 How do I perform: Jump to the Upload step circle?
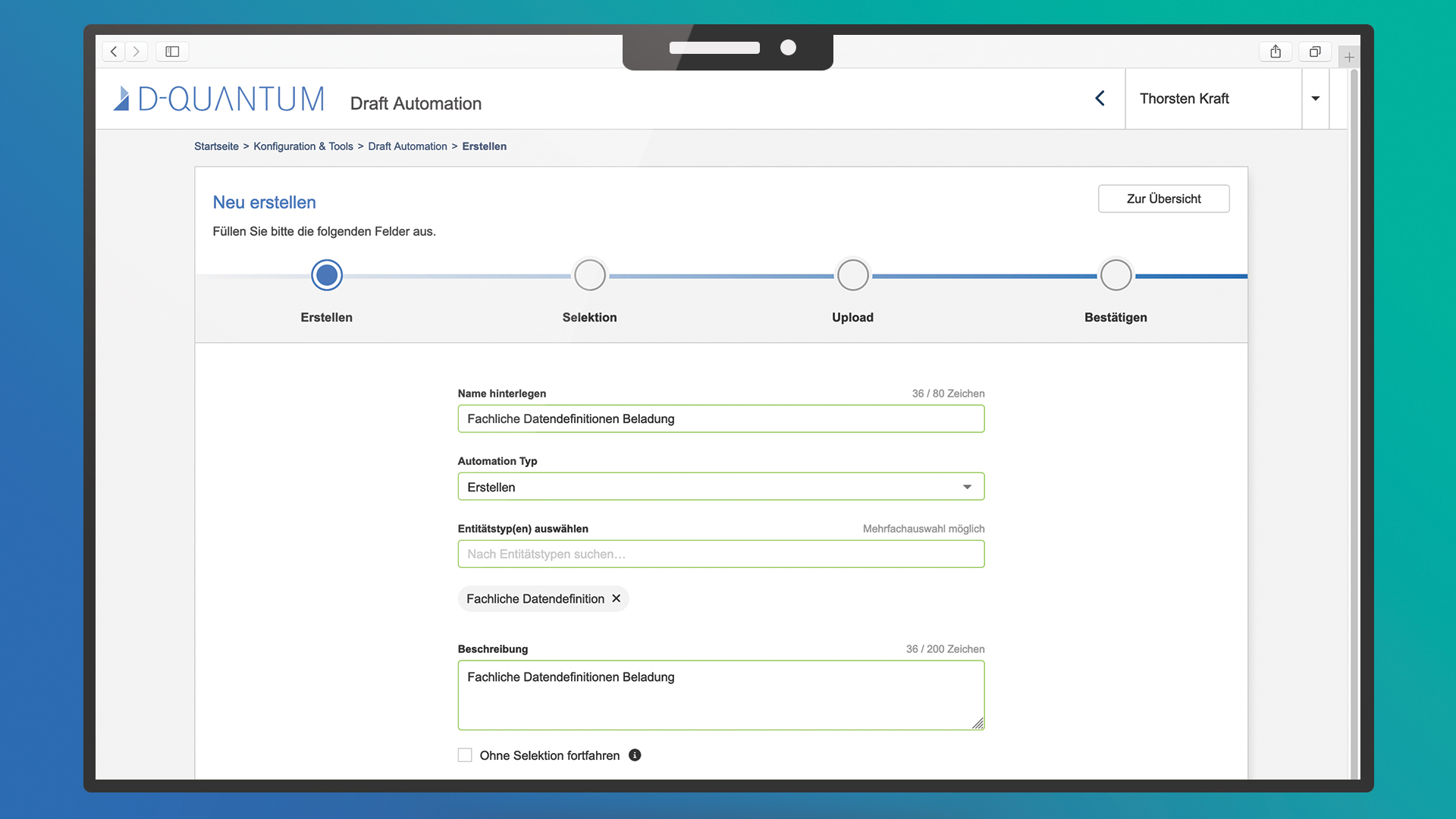pos(852,275)
